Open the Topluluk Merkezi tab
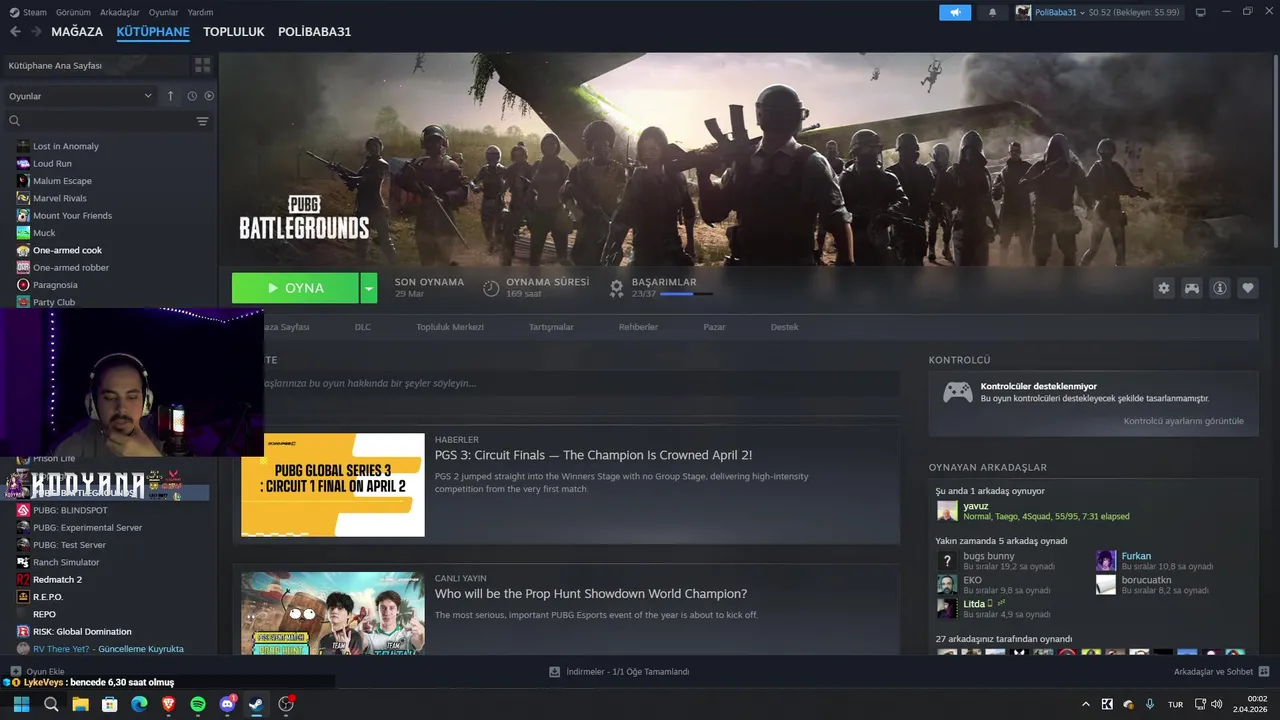 pyautogui.click(x=450, y=327)
